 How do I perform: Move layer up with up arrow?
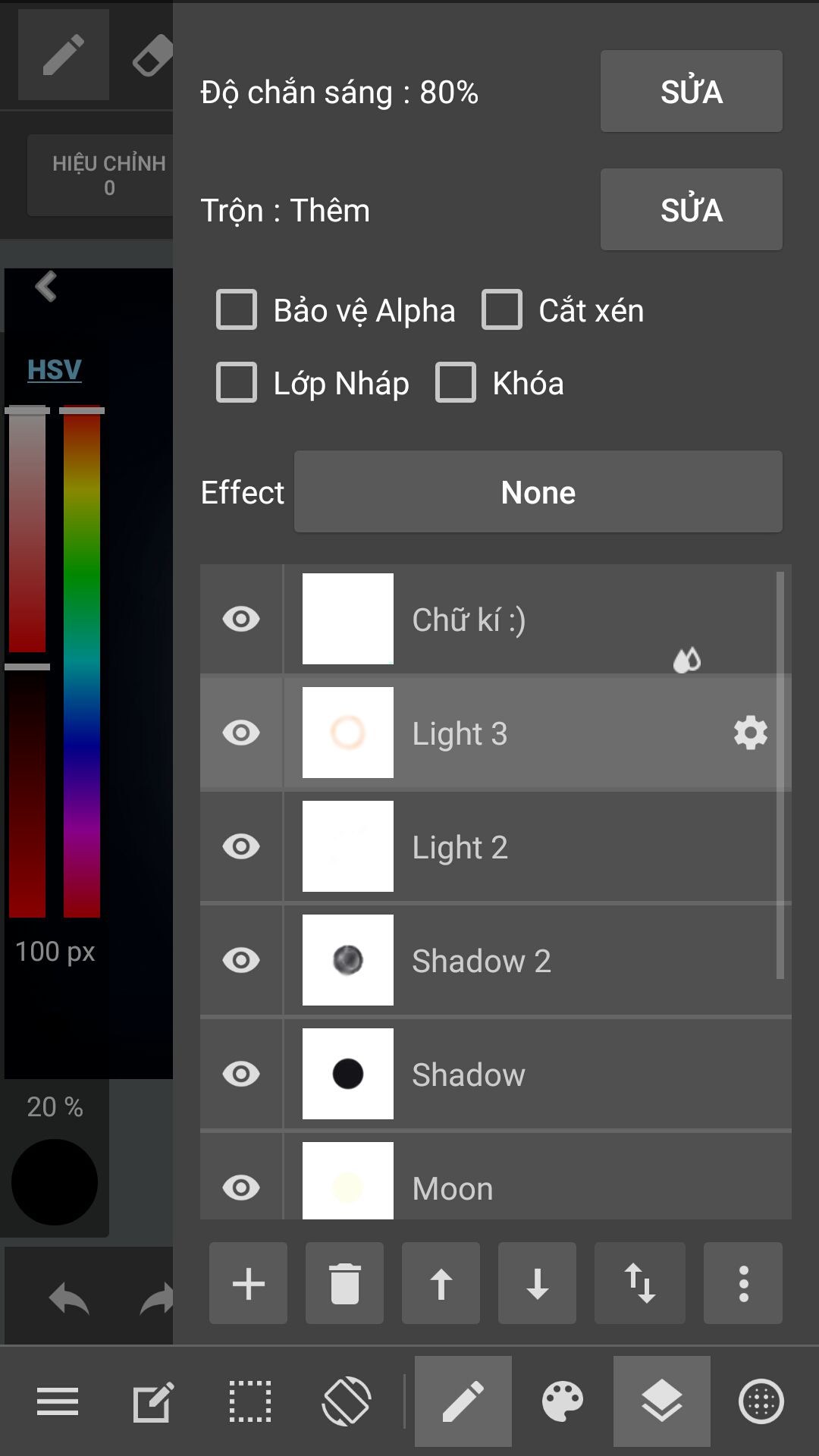click(x=441, y=1284)
